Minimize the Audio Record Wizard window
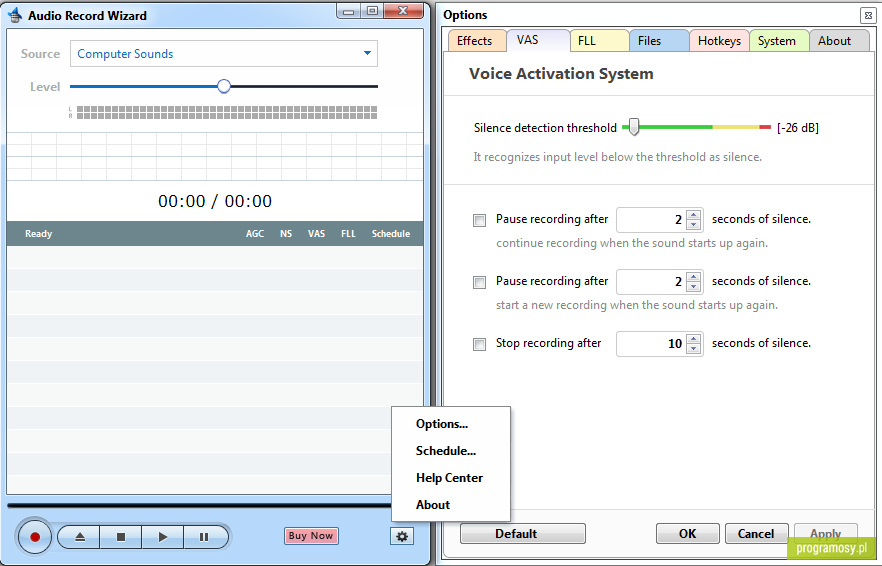Viewport: 882px width, 566px height. tap(349, 11)
